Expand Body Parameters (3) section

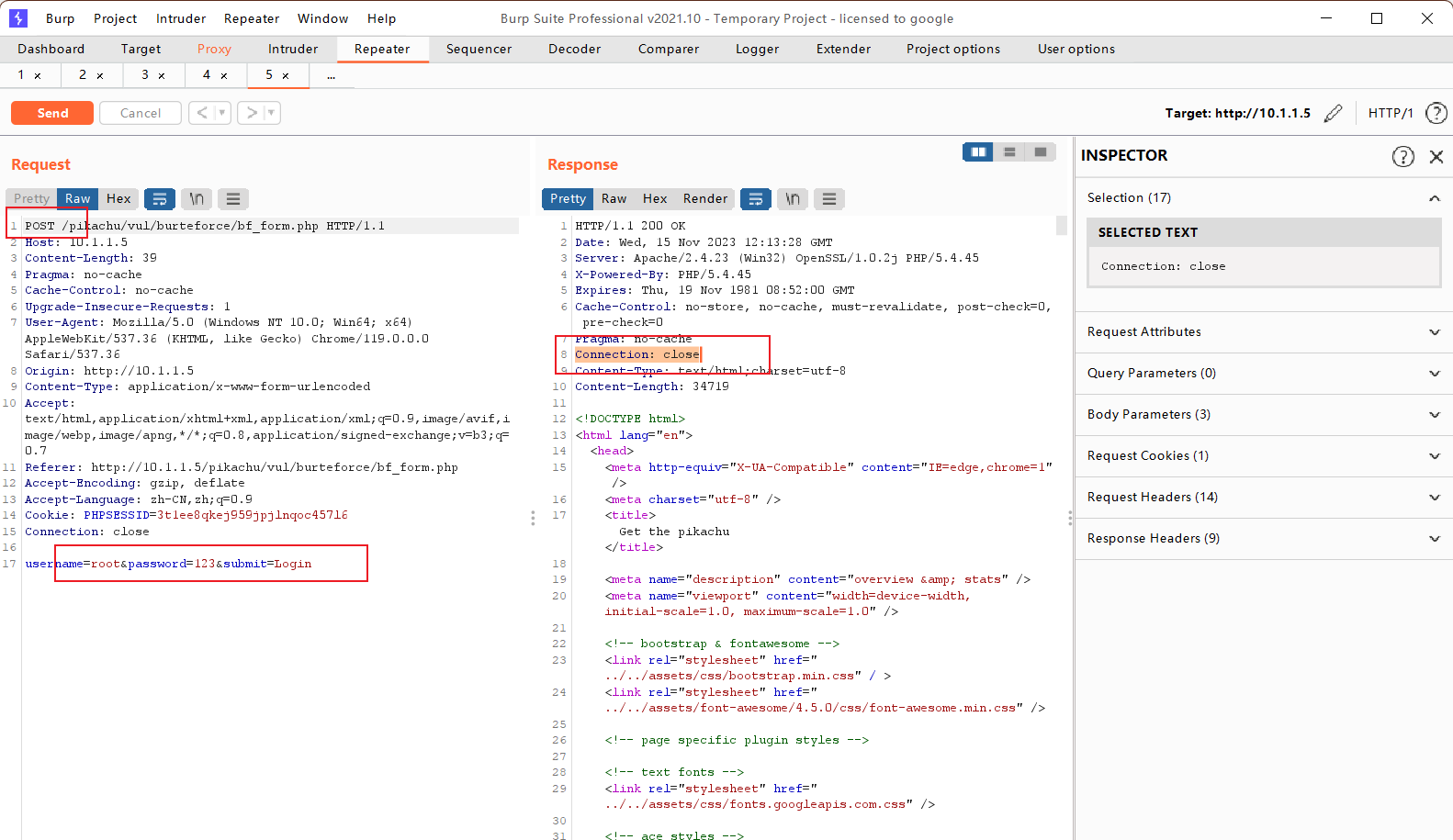coord(1435,415)
